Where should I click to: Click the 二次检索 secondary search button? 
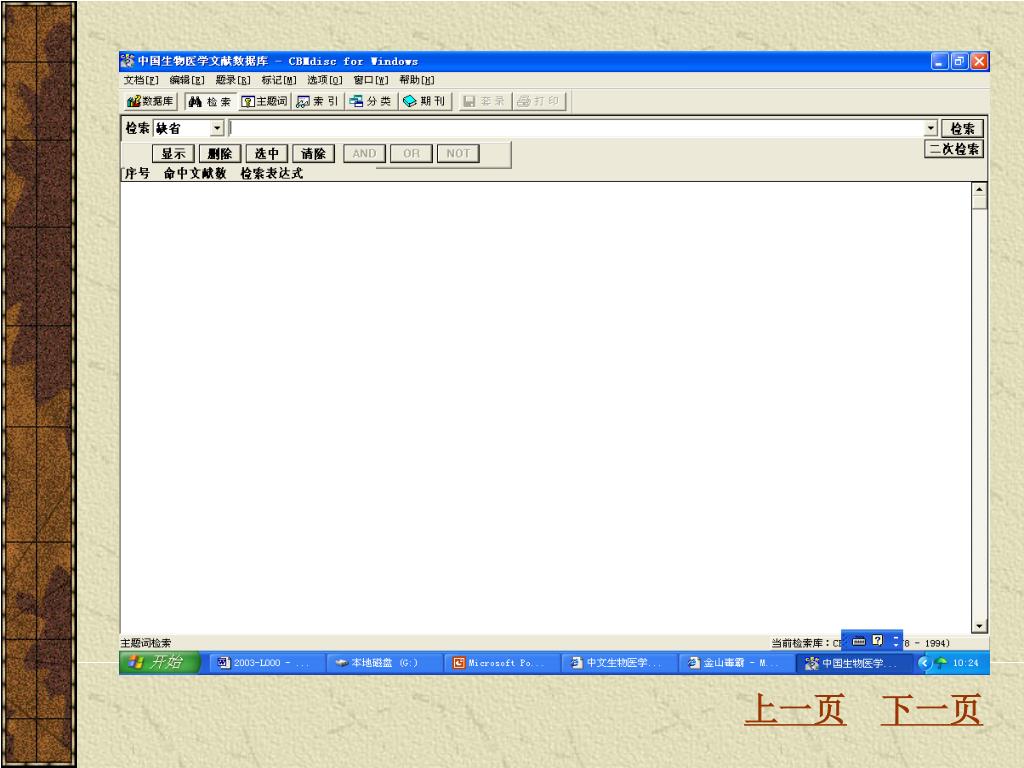954,149
